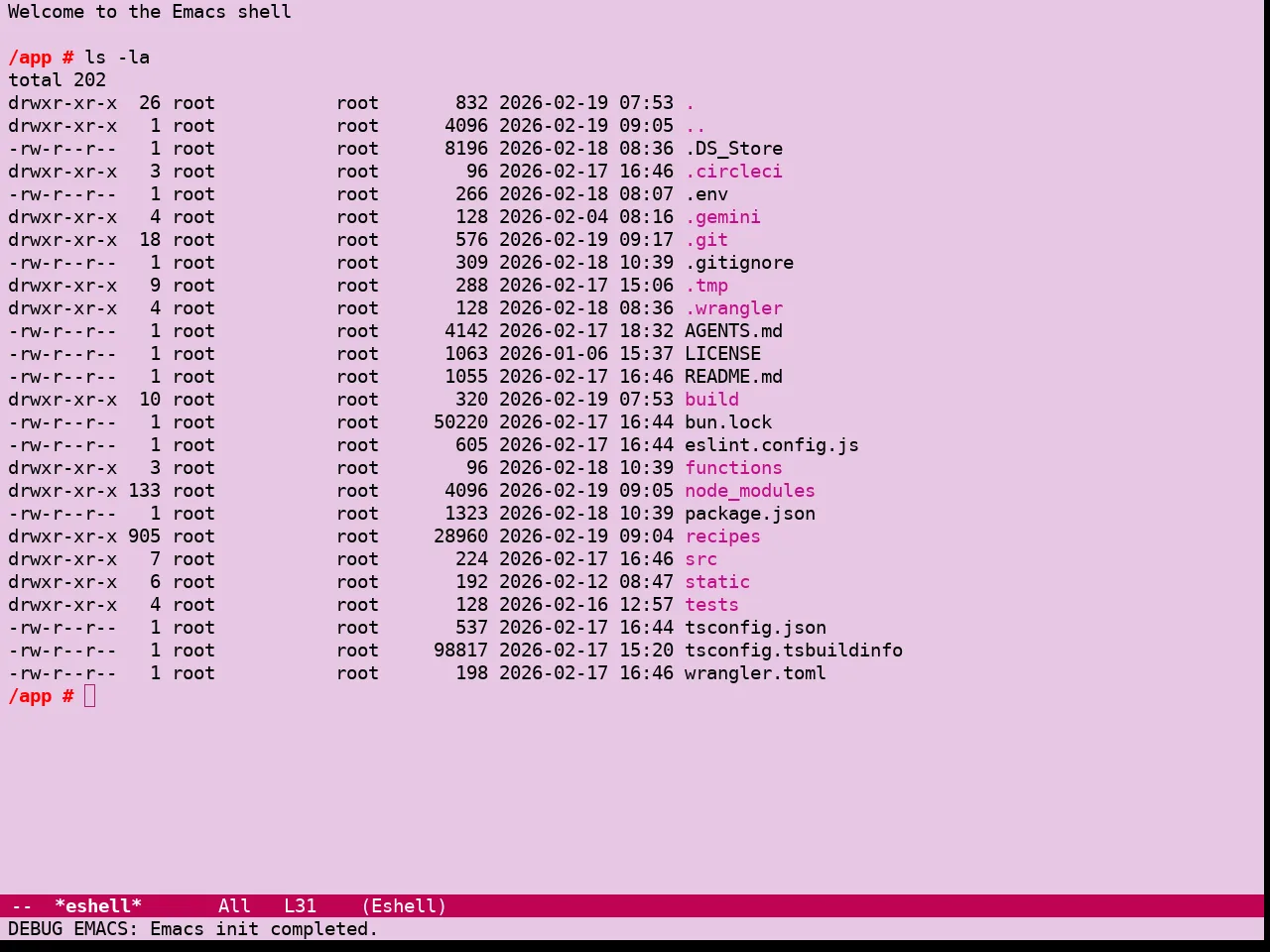1270x952 pixels.
Task: Click the echo area message 'Emacs init completed.'
Action: (264, 929)
